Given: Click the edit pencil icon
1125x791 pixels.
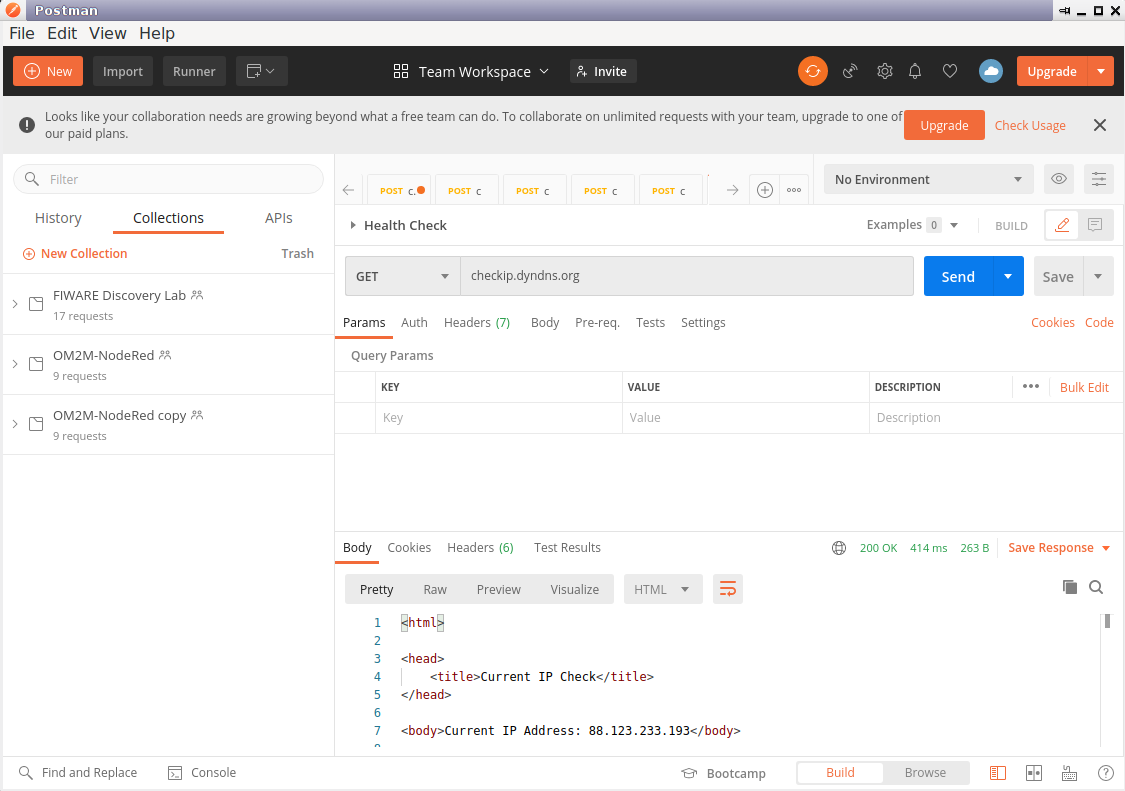Looking at the screenshot, I should 1062,225.
